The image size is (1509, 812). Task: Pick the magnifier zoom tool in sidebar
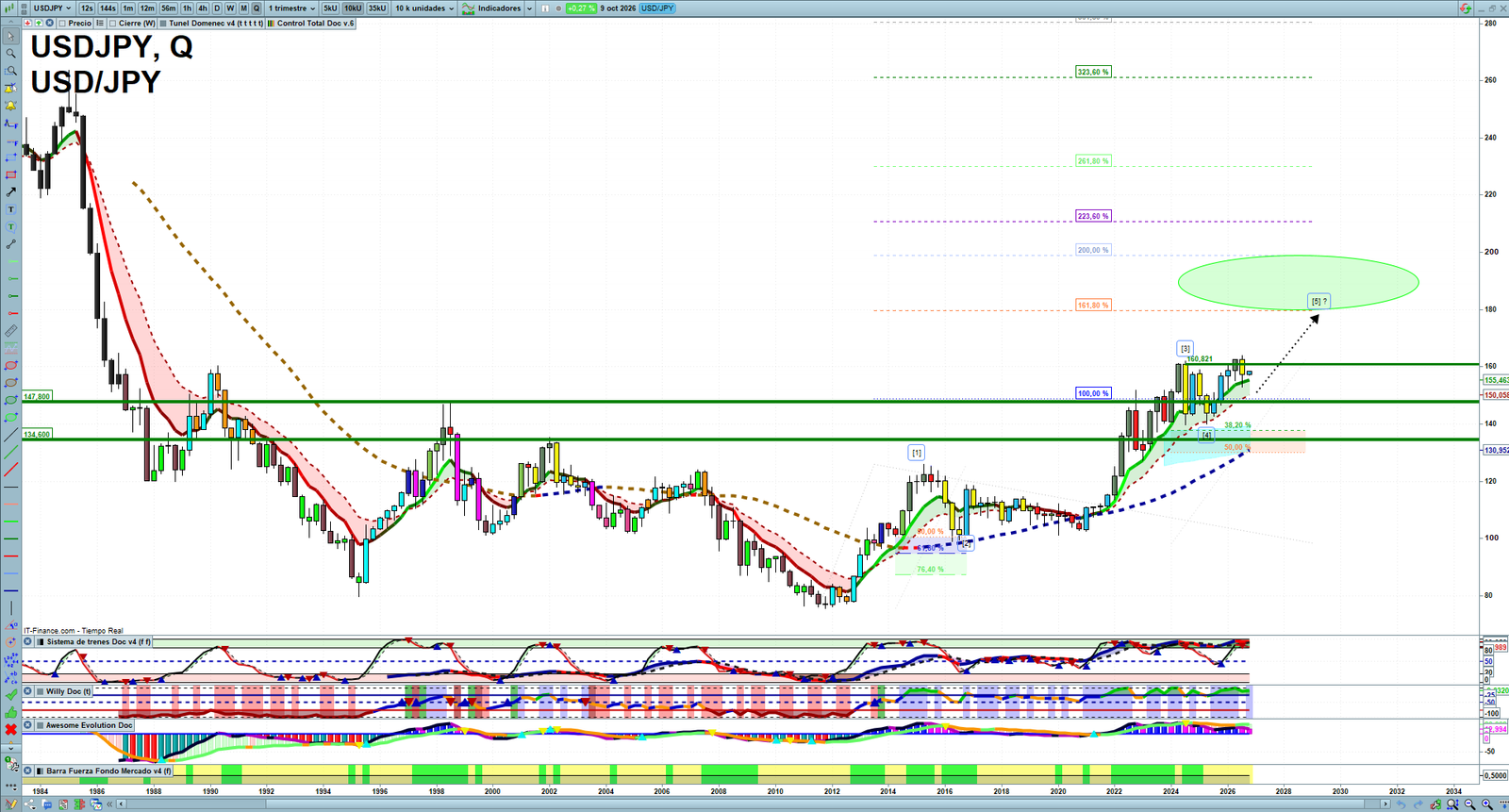(10, 54)
